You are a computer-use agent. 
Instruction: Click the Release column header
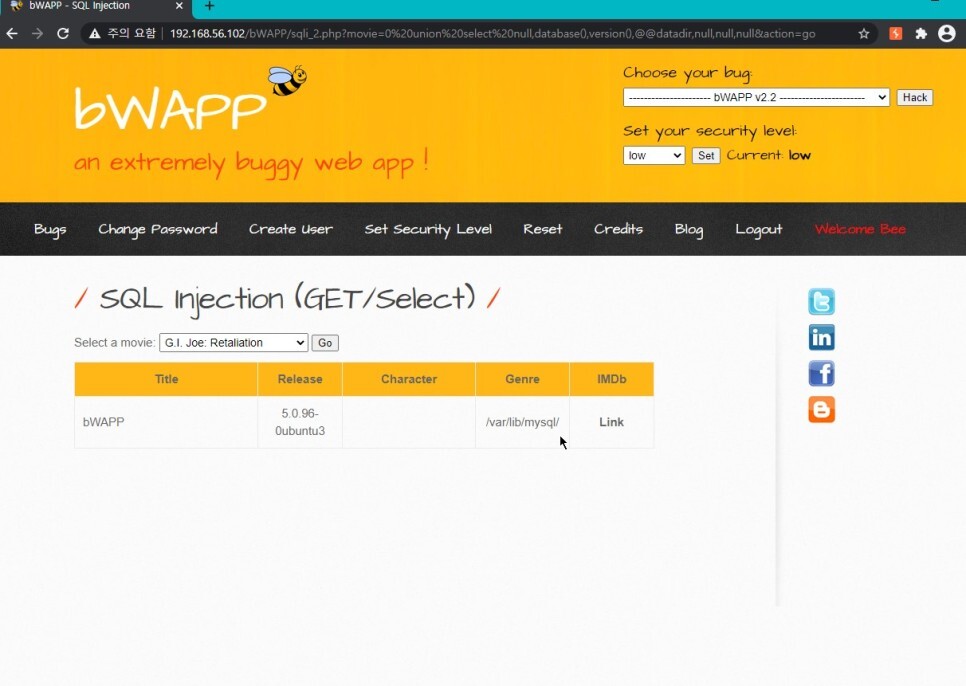(x=300, y=379)
